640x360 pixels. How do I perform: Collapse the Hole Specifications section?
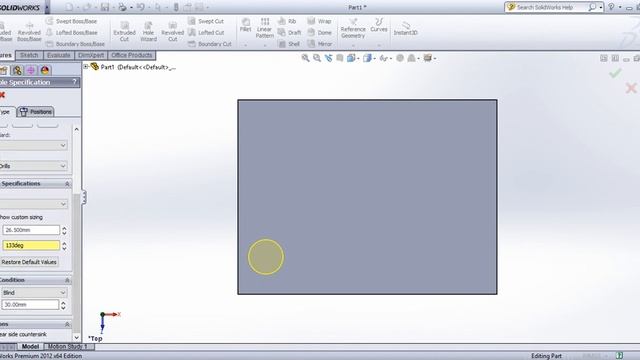67,184
